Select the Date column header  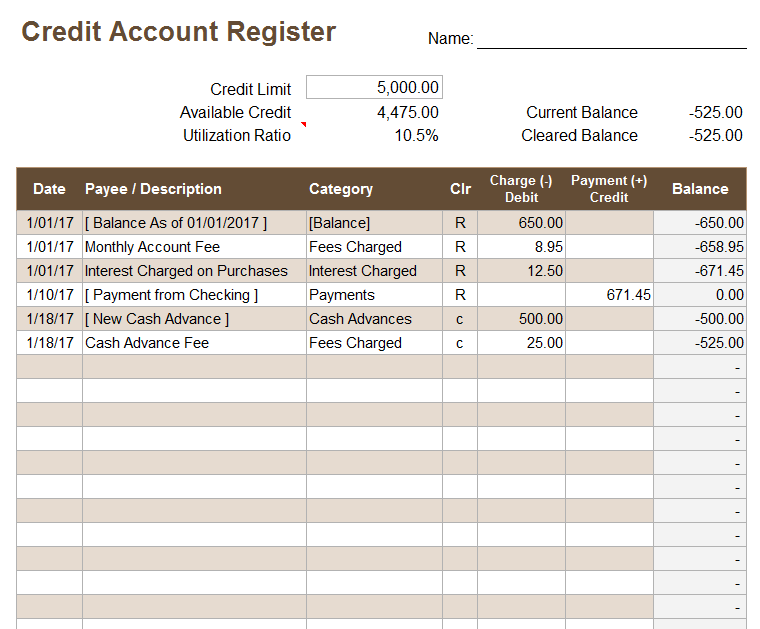click(49, 189)
